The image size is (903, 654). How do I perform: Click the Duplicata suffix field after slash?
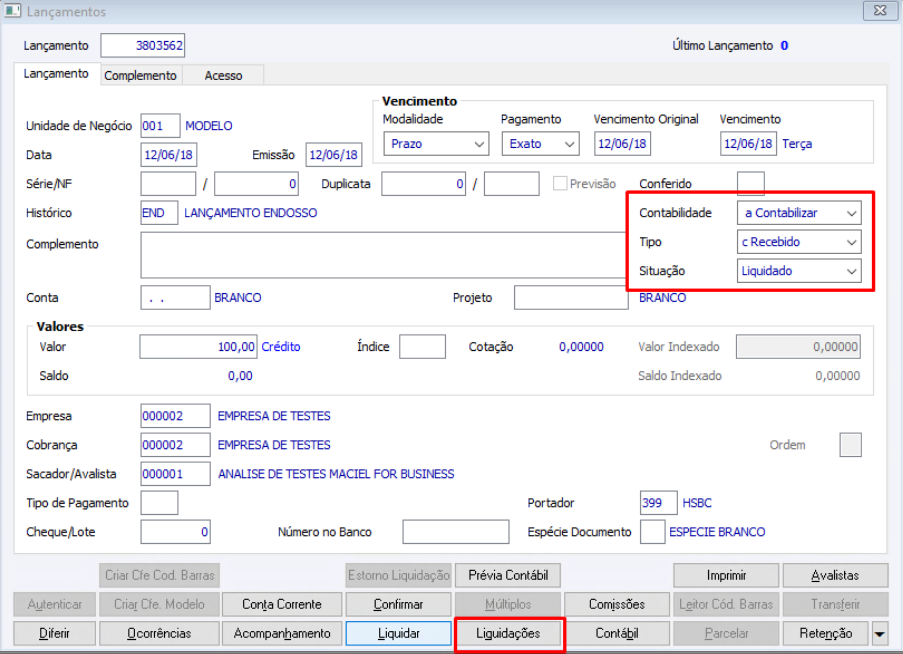(511, 184)
